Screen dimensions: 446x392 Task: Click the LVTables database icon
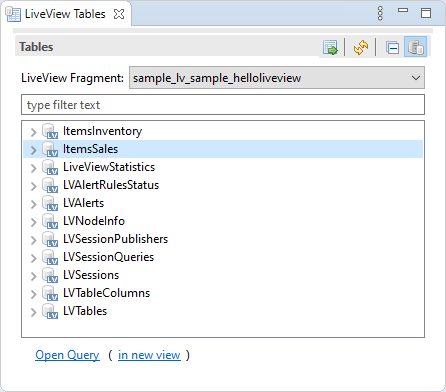[x=50, y=311]
